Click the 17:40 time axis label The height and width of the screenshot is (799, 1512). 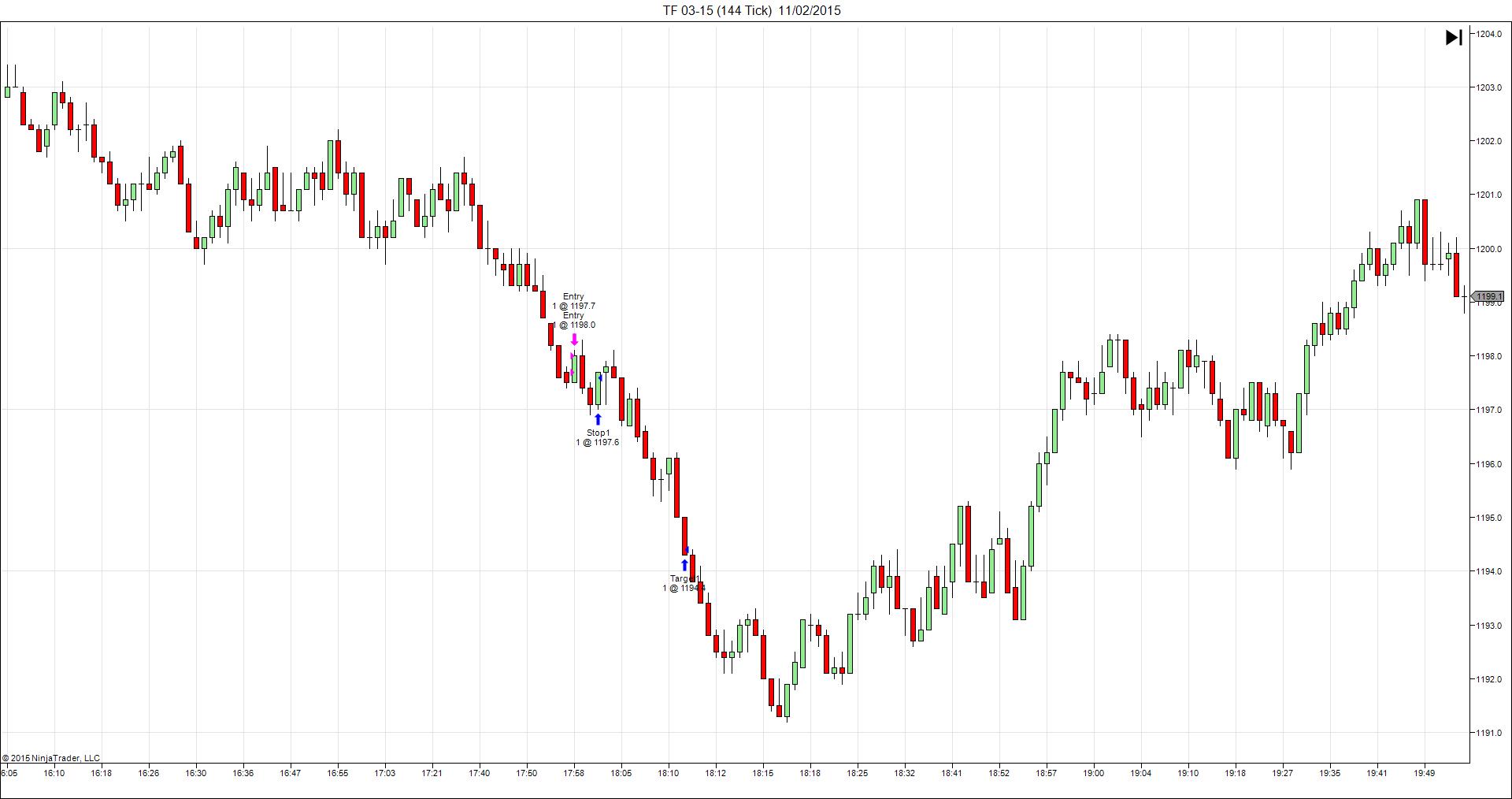480,773
